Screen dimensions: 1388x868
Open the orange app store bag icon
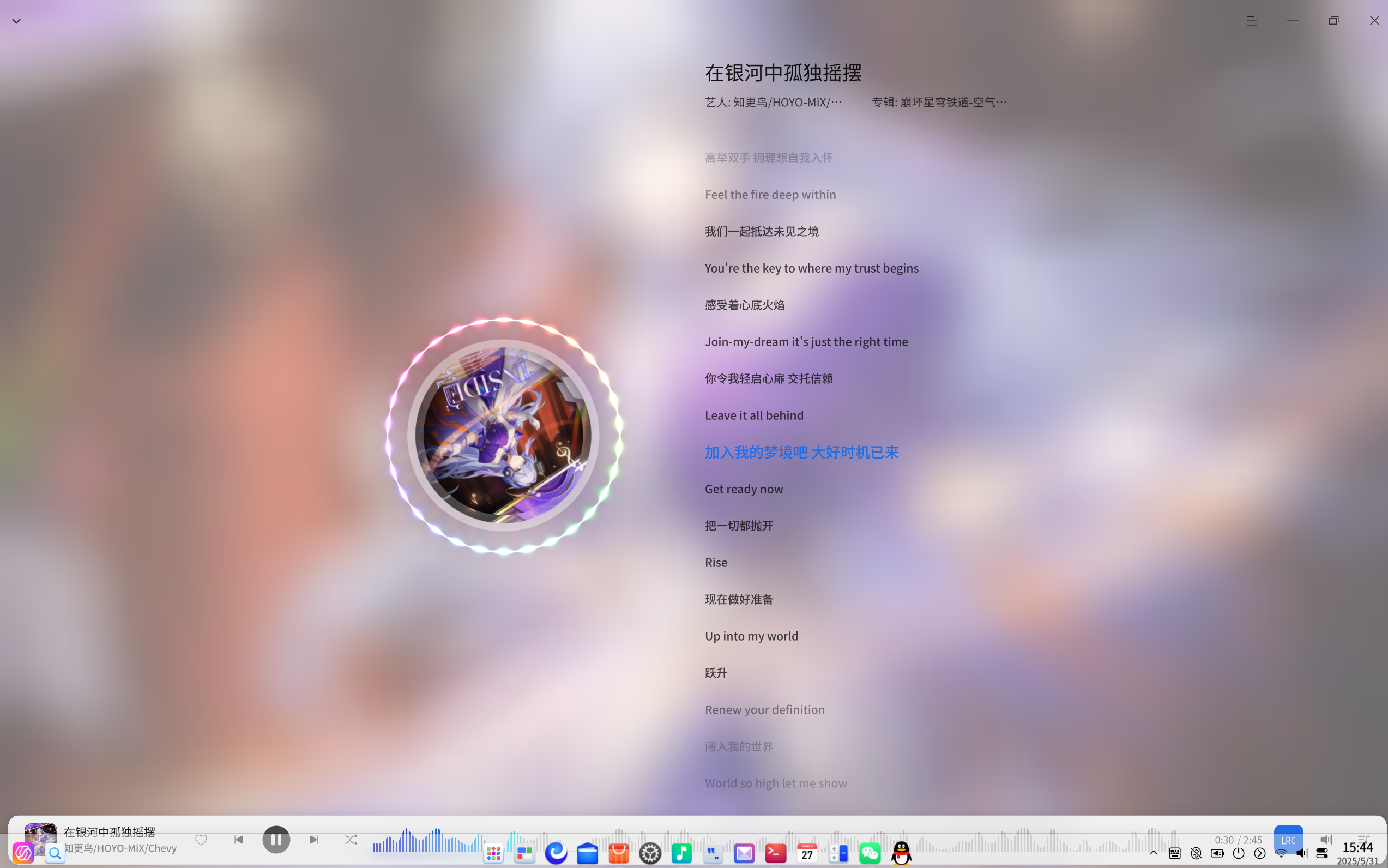(619, 854)
